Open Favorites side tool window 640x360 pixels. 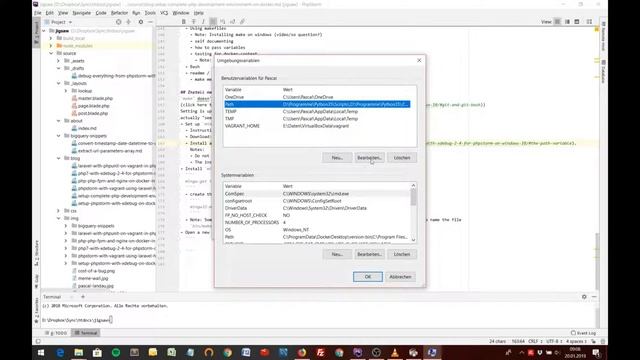click(x=36, y=311)
